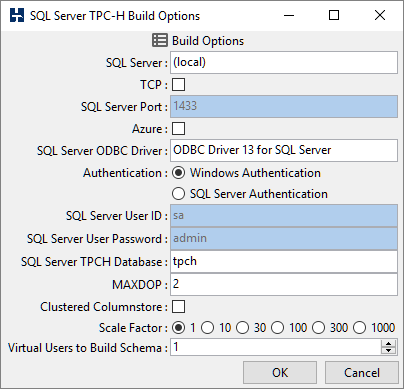Click the "Authentication :" label
This screenshot has width=404, height=389.
[125, 173]
